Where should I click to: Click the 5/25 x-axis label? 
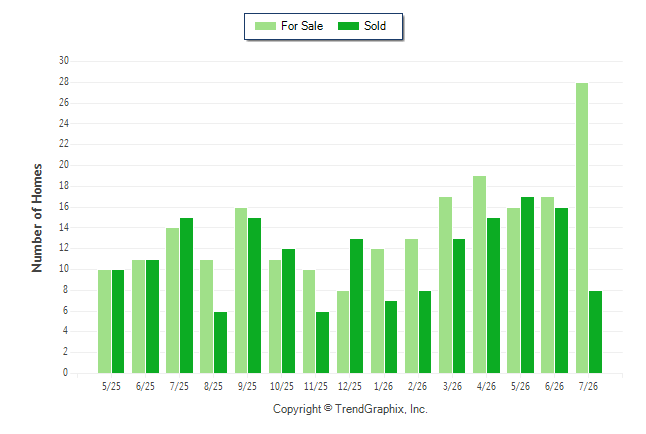[111, 386]
